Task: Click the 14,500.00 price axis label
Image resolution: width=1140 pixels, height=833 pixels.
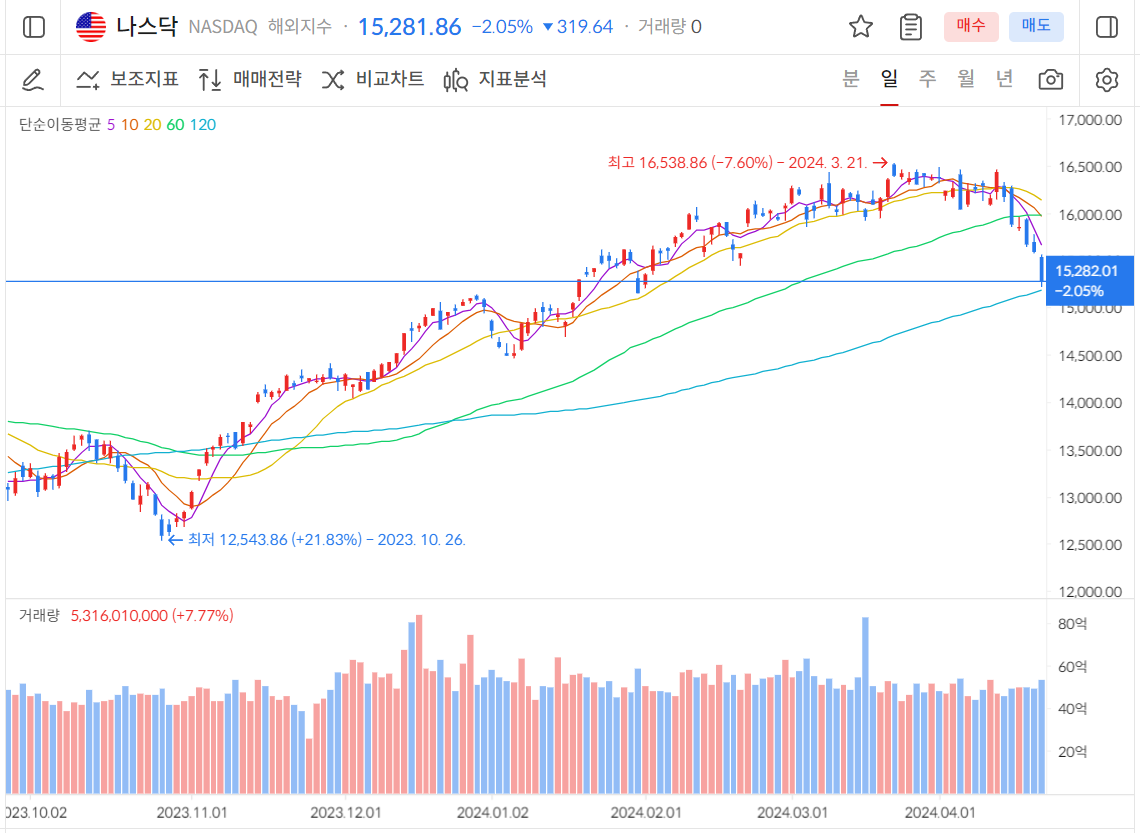Action: (x=1090, y=355)
